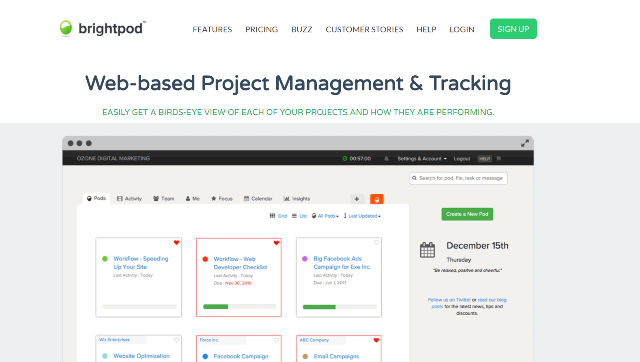Open the FEATURES menu item
The height and width of the screenshot is (362, 640).
tap(212, 29)
